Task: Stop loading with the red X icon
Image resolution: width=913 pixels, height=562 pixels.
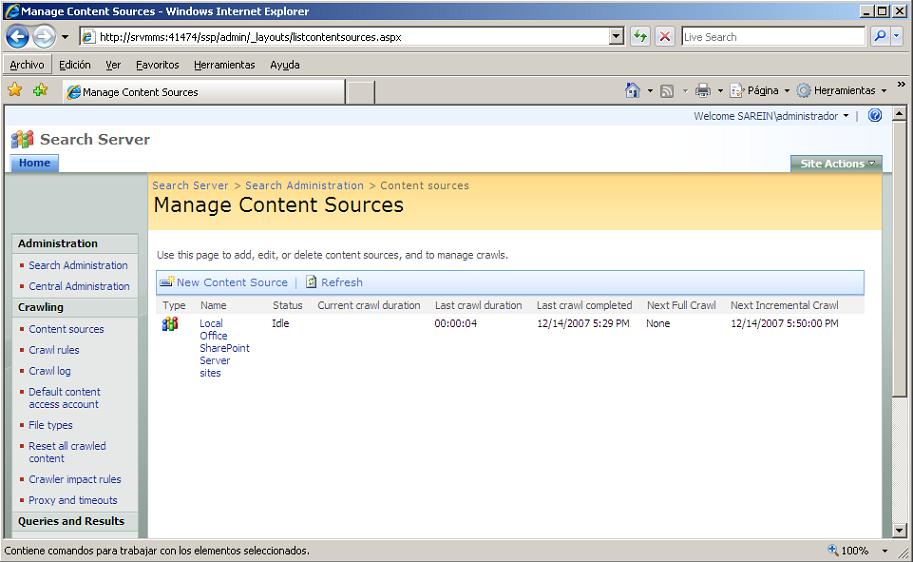Action: point(664,37)
